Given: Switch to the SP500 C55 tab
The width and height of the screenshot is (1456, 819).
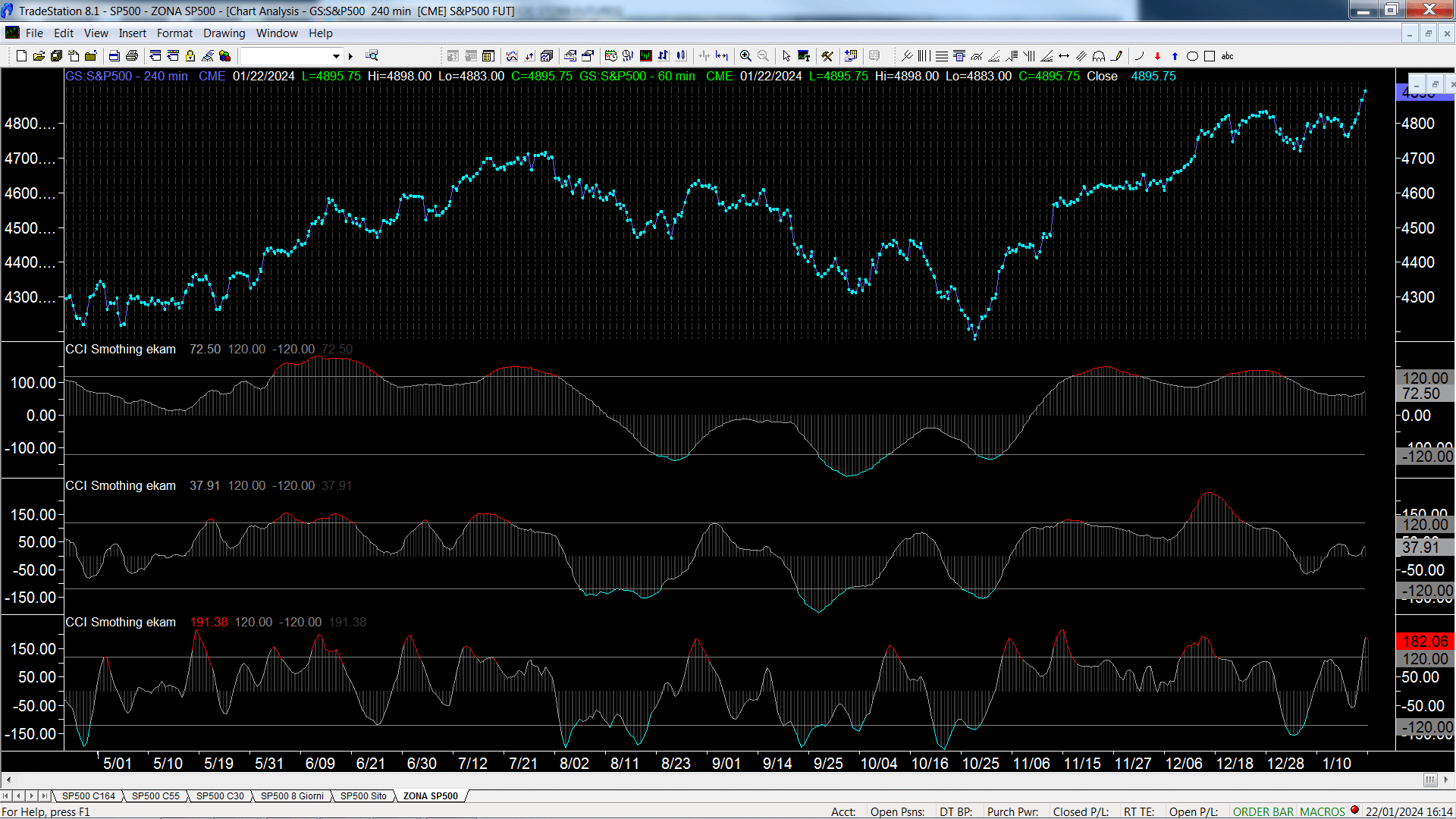Looking at the screenshot, I should pyautogui.click(x=155, y=796).
